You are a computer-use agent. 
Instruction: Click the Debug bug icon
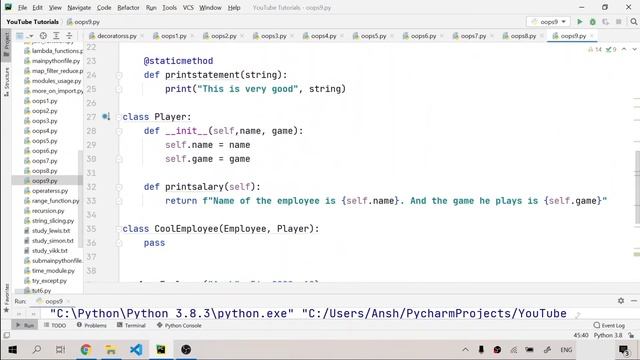pyautogui.click(x=593, y=22)
